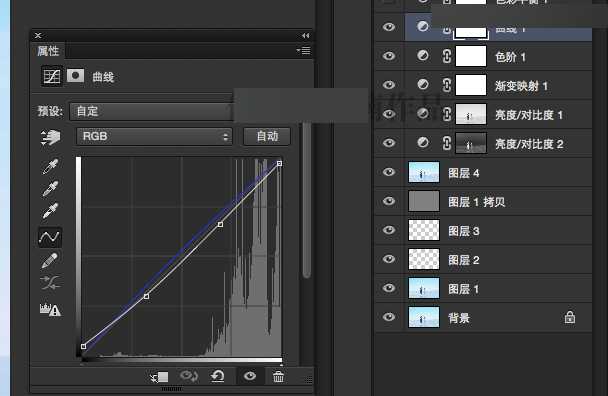
Task: Toggle adjustment visibility eye in properties panel
Action: [250, 376]
